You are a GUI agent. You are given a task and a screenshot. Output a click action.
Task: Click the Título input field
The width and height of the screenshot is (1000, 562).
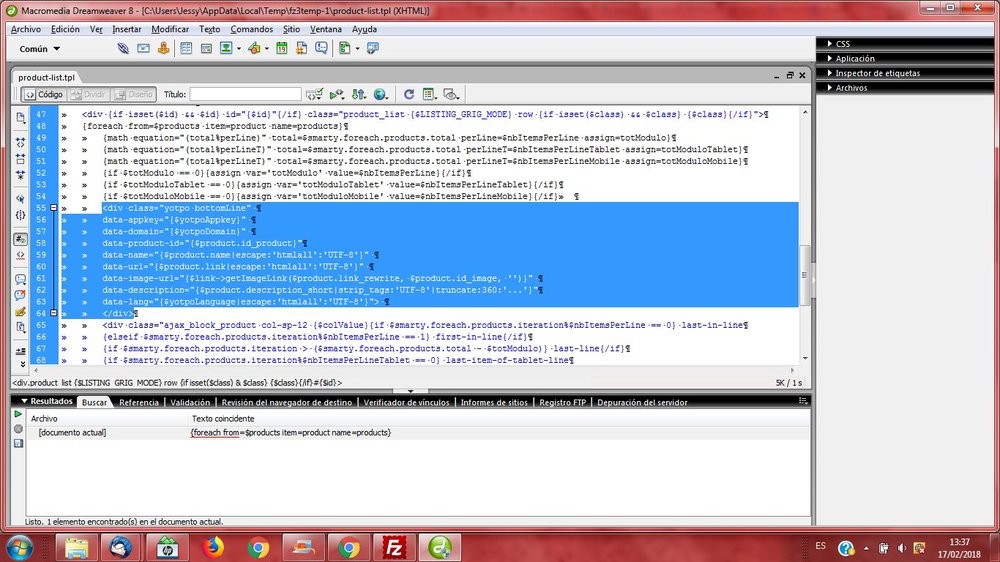tap(245, 94)
